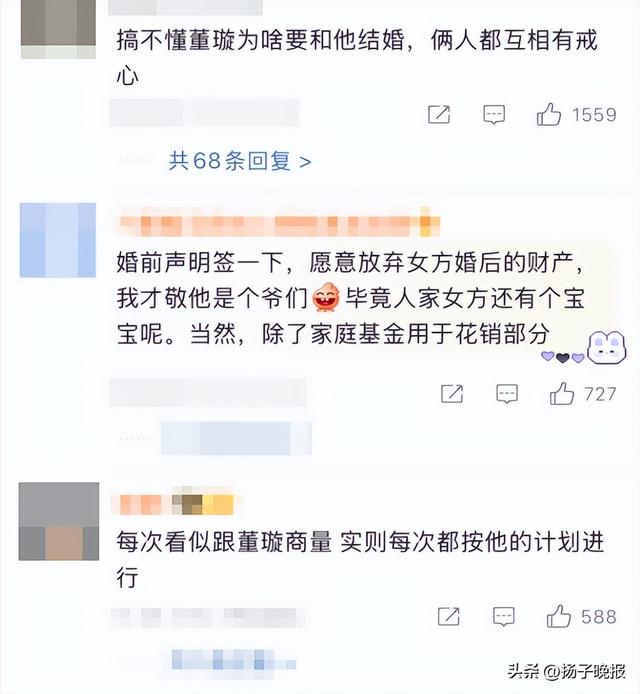Tap the rabbit sticker decoration with hearts
The height and width of the screenshot is (694, 640).
[x=584, y=348]
